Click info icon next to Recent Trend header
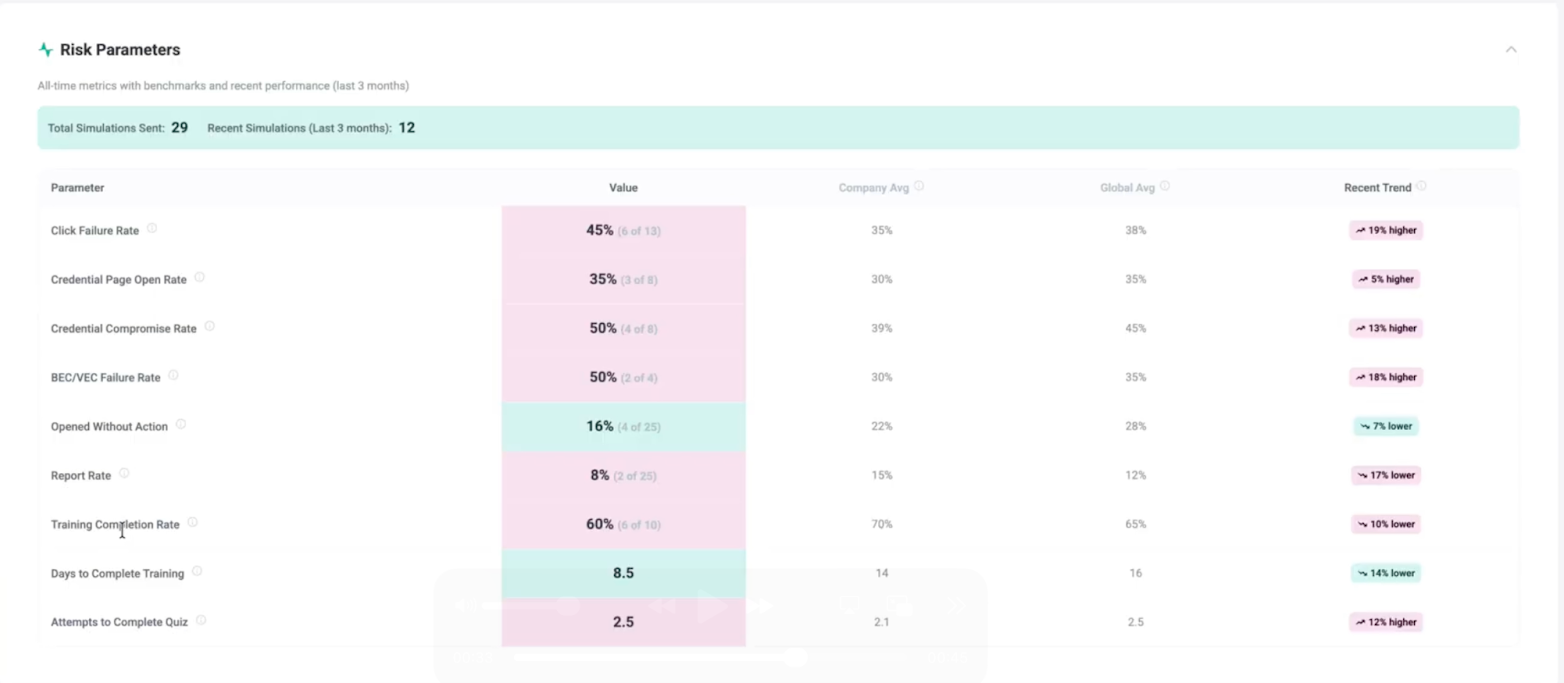This screenshot has height=683, width=1564. pos(1421,185)
